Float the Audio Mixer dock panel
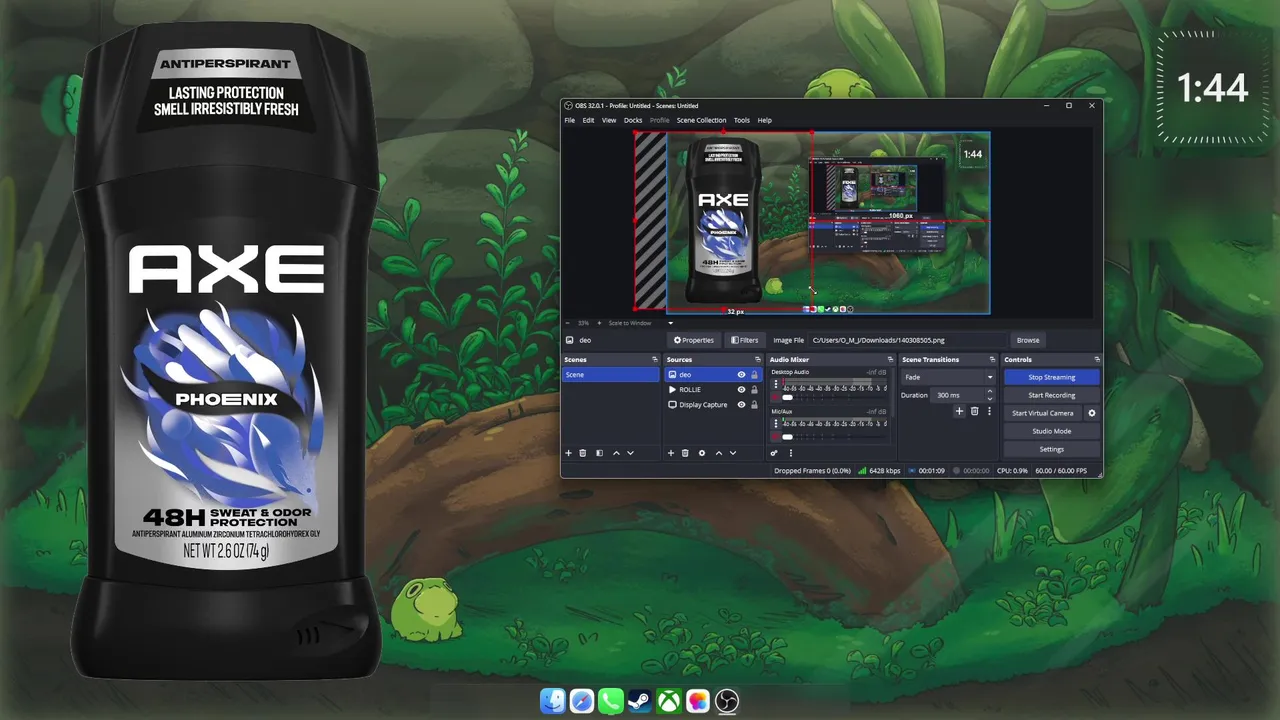1280x720 pixels. 890,359
